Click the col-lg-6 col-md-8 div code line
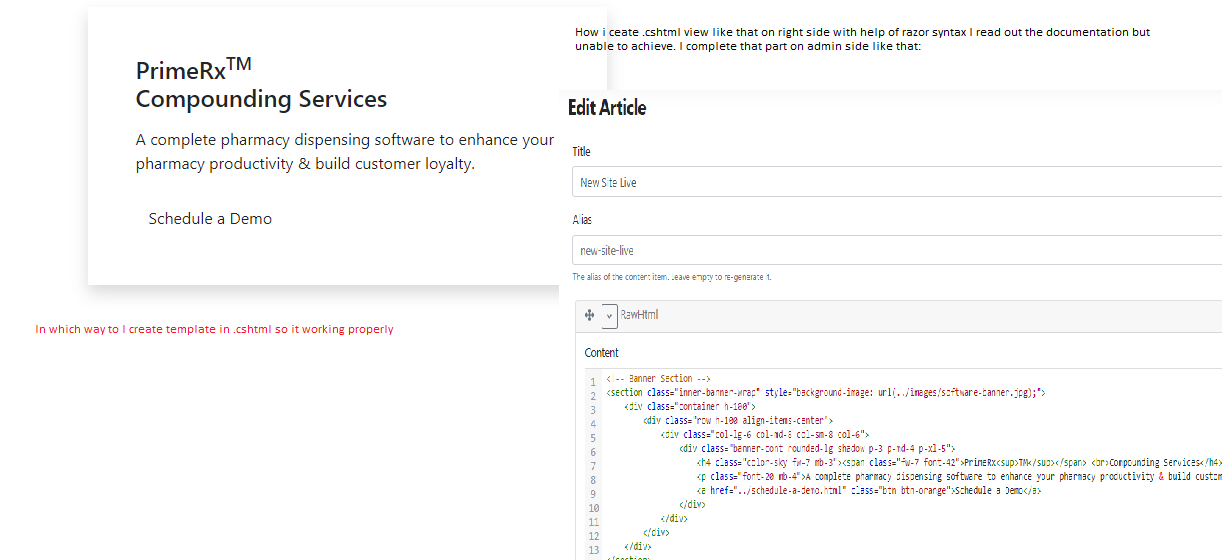Image resolution: width=1222 pixels, height=560 pixels. [x=764, y=435]
